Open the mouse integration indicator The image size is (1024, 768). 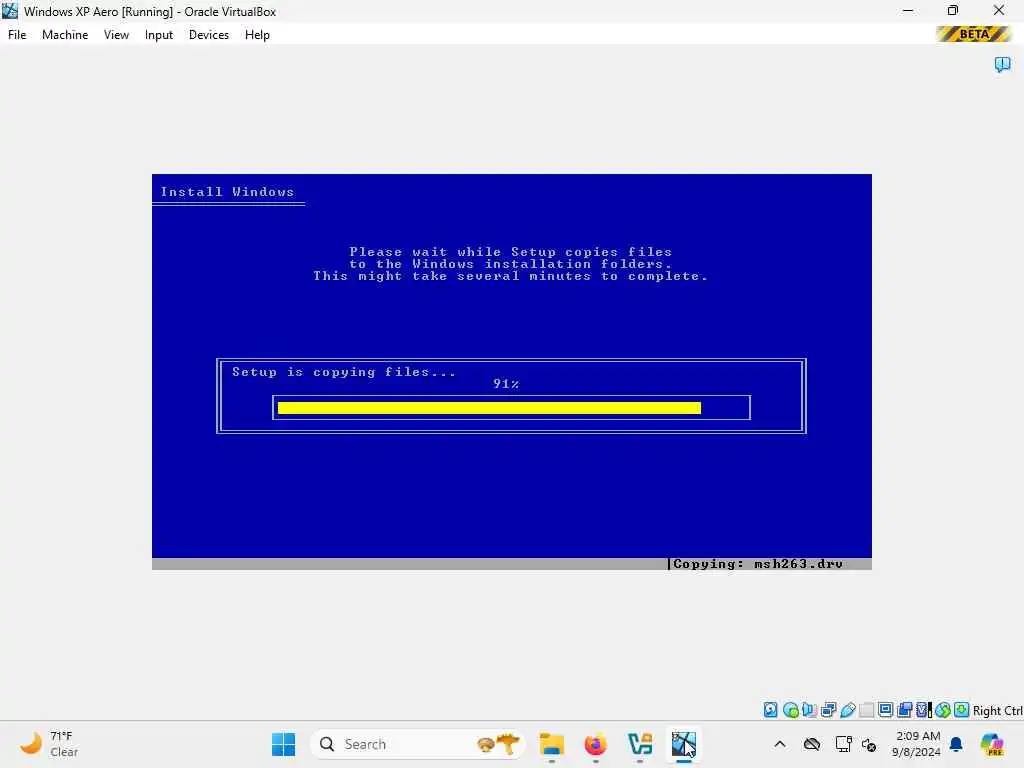click(942, 710)
